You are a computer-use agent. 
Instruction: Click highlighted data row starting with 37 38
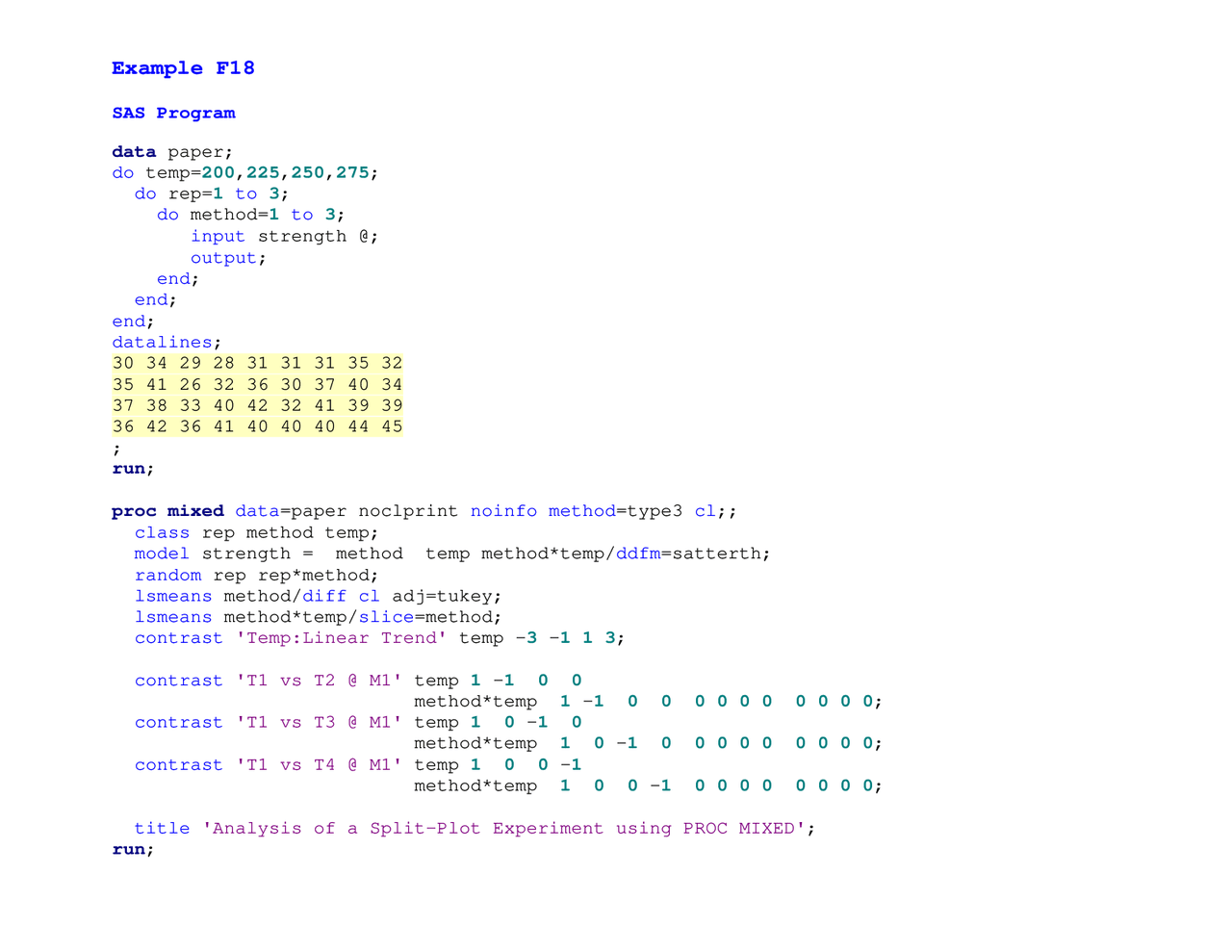[x=257, y=406]
